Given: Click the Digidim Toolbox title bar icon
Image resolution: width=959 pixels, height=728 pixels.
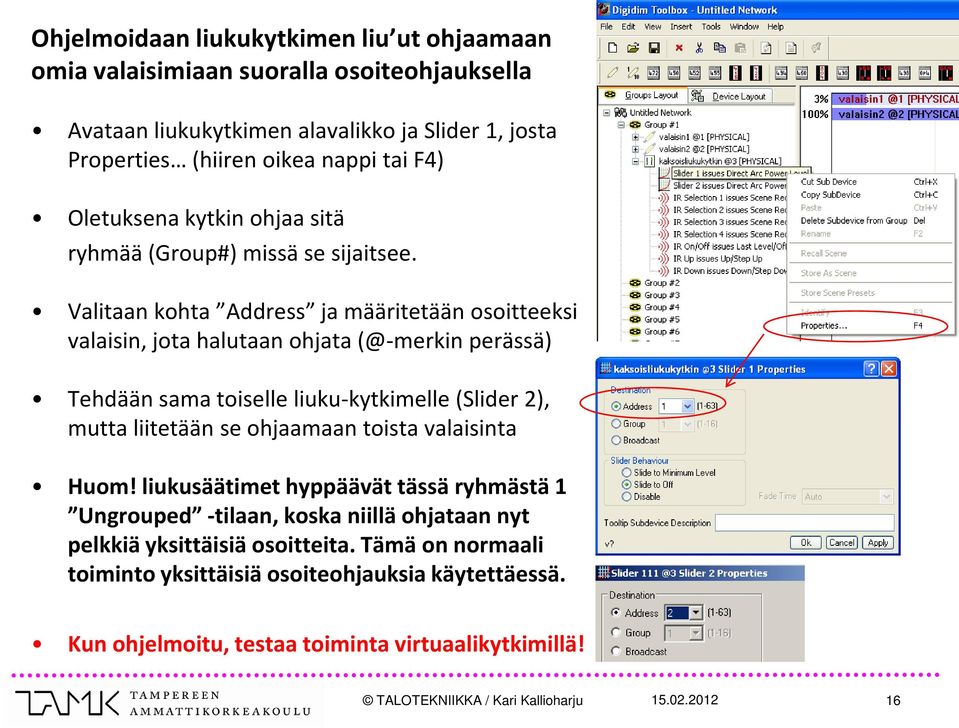Looking at the screenshot, I should [x=604, y=9].
